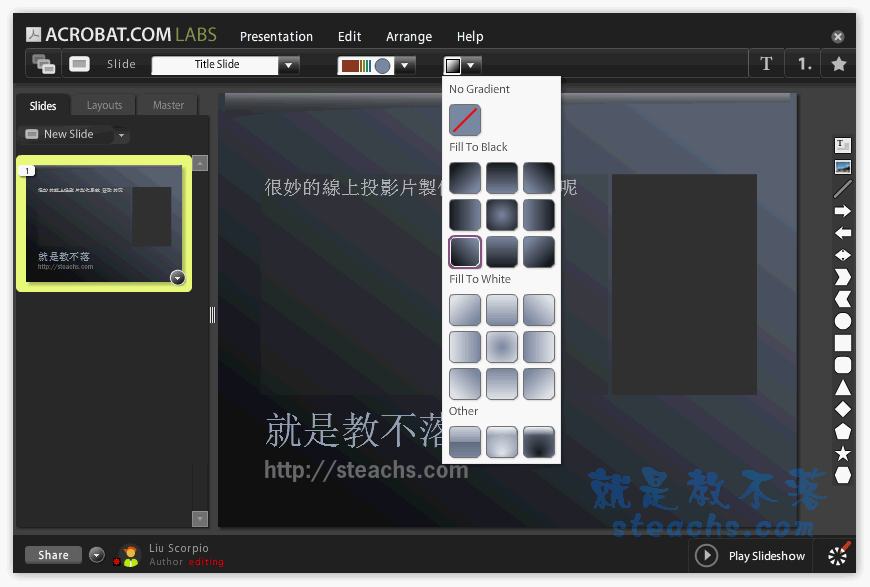Screen dimensions: 870x587
Task: Select slide 1 thumbnail
Action: tap(104, 224)
